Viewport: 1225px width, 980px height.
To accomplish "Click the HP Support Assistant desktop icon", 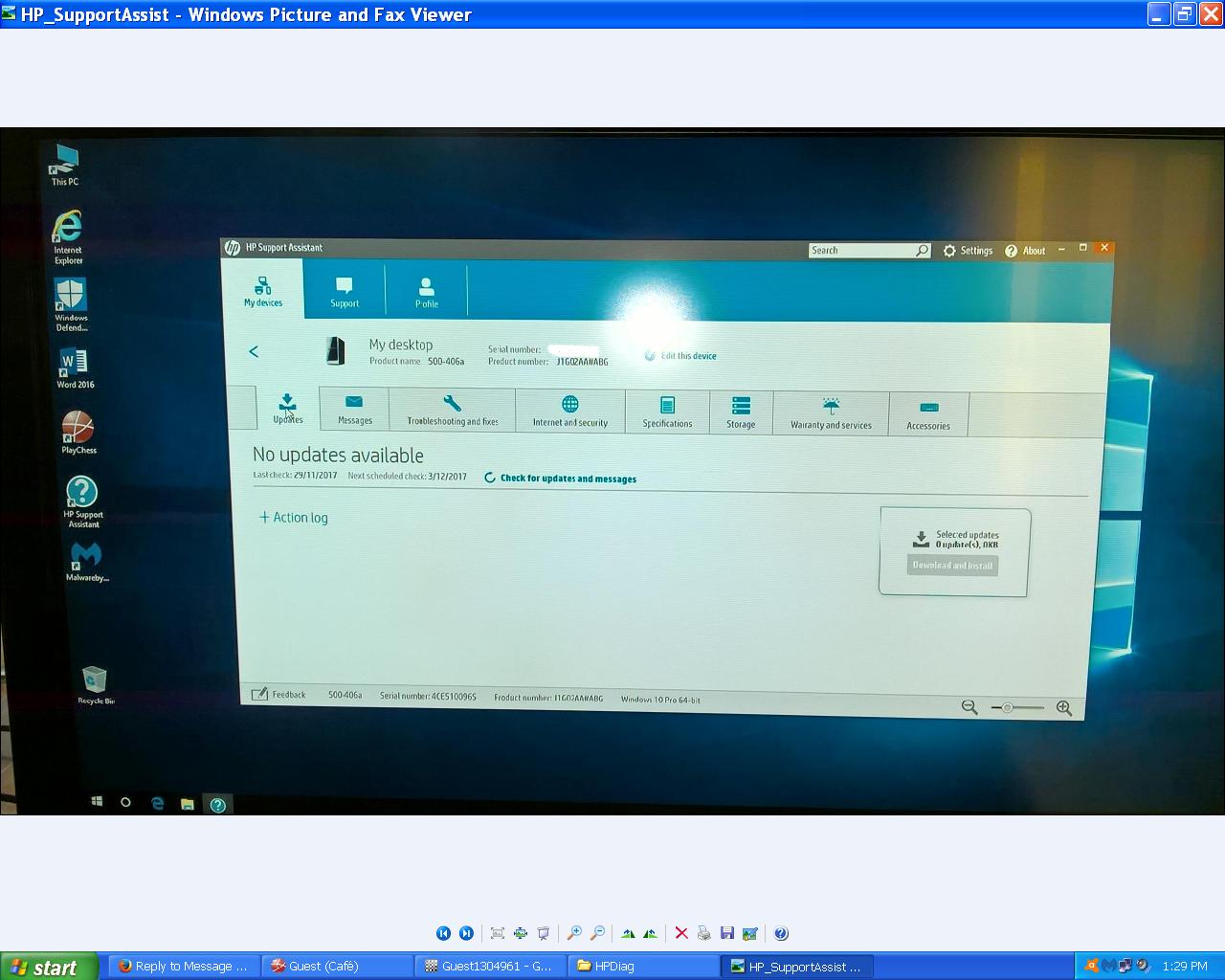I will pyautogui.click(x=82, y=501).
